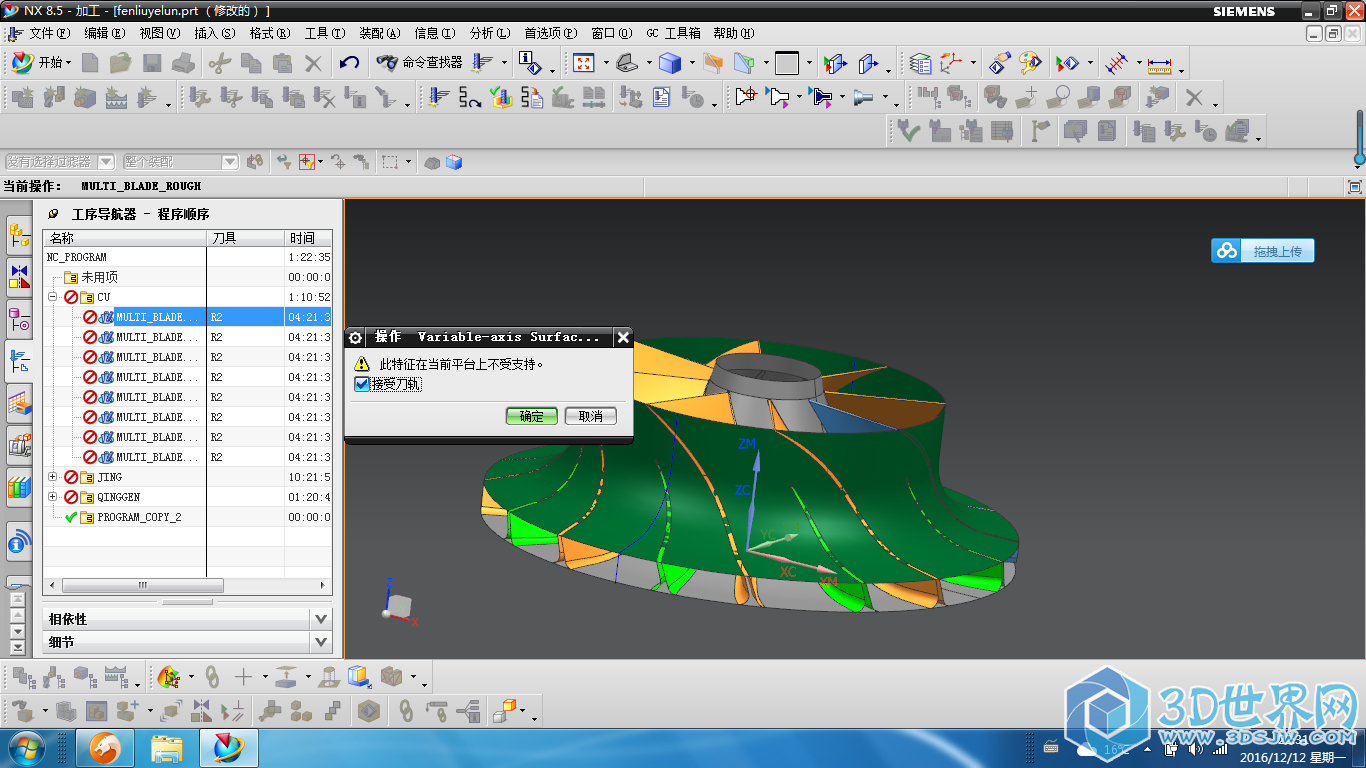Click the Fit view icon
This screenshot has height=768, width=1366.
[x=584, y=63]
